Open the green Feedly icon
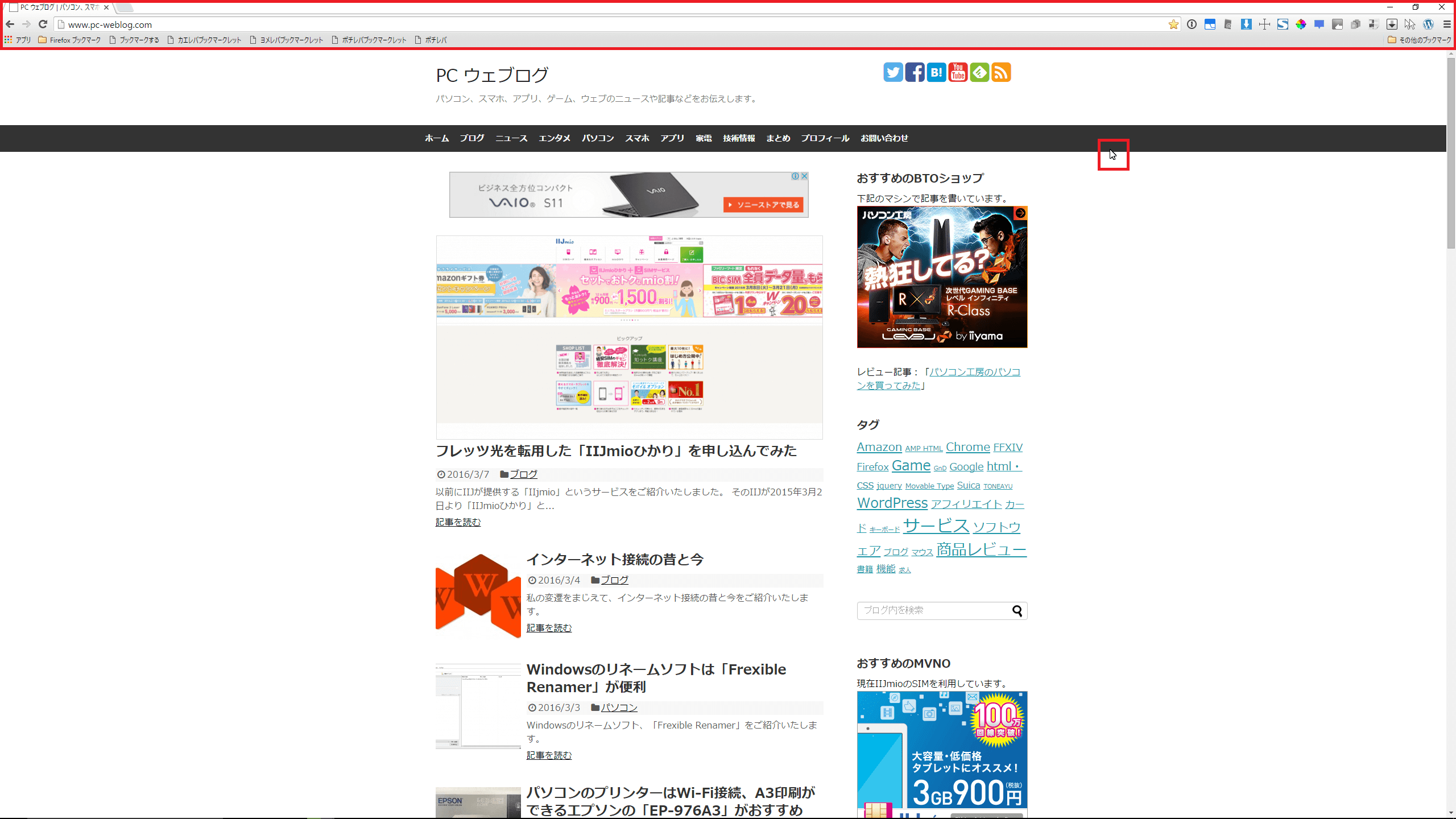Image resolution: width=1456 pixels, height=819 pixels. 979,72
